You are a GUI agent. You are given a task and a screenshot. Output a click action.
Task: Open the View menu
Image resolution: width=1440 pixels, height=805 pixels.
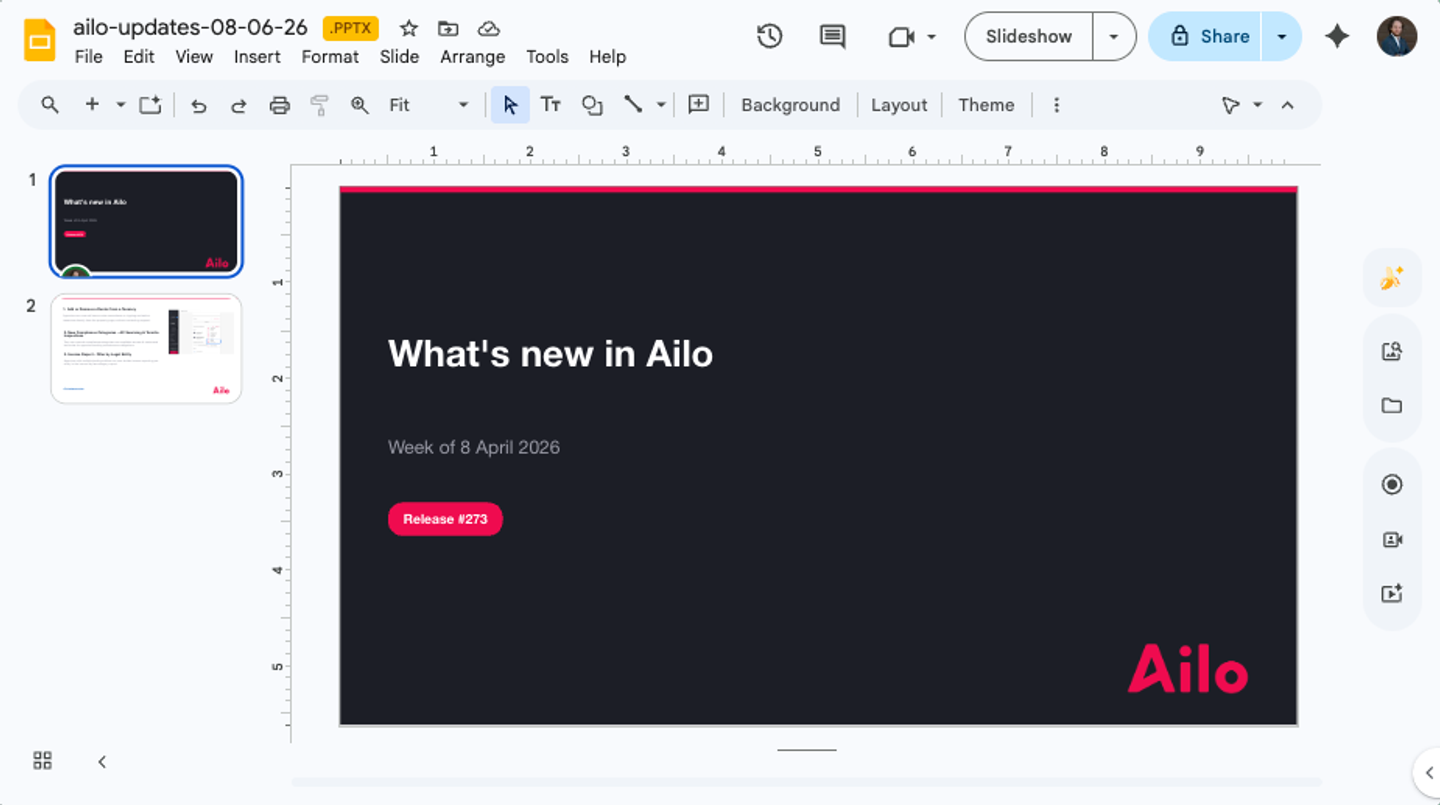194,57
